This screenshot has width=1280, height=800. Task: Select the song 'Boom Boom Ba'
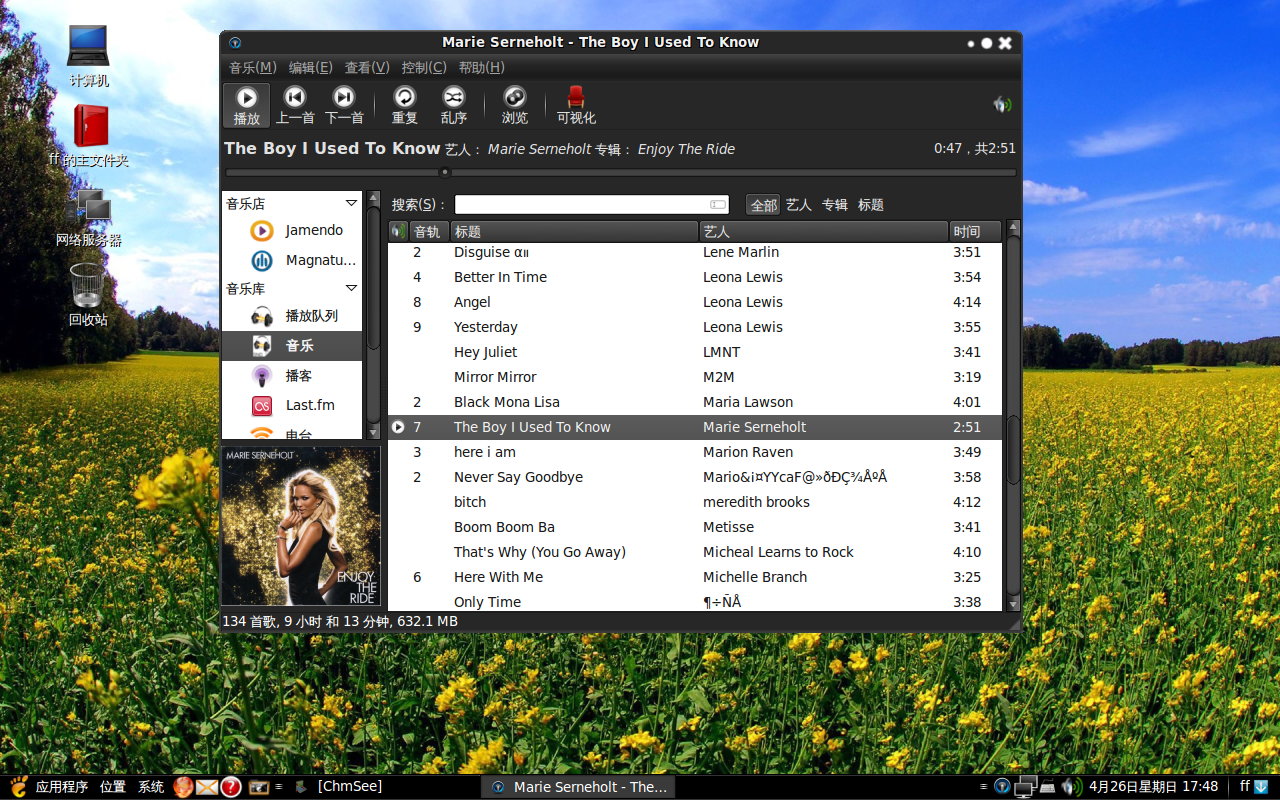(695, 527)
